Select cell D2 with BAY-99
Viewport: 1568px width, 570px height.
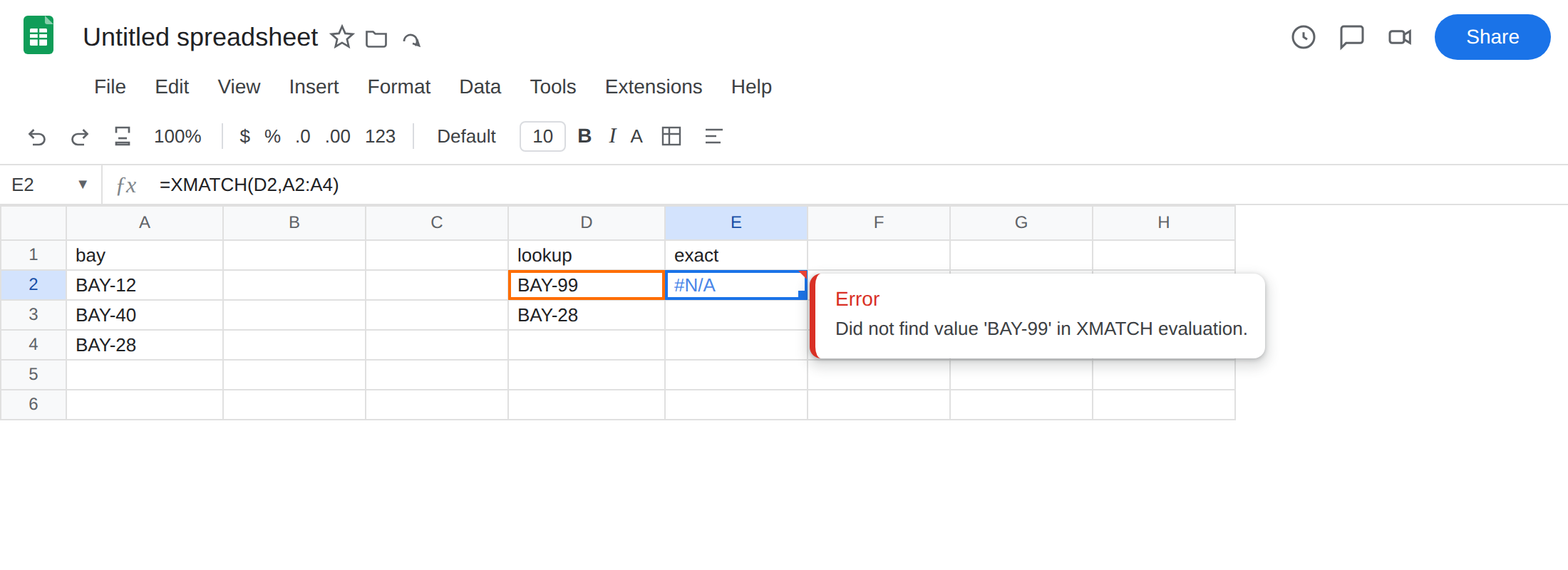(587, 285)
